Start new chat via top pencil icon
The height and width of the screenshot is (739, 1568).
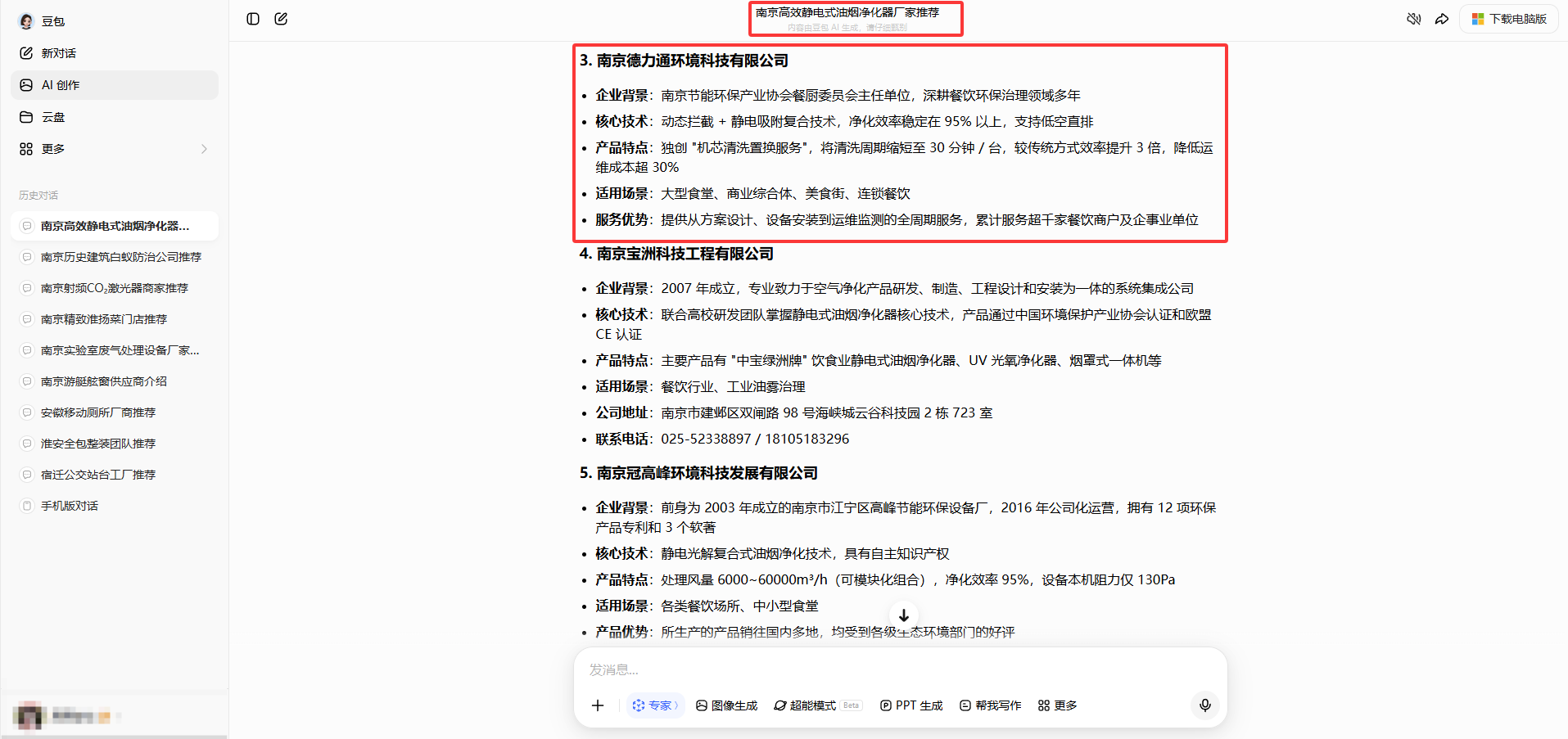coord(281,19)
